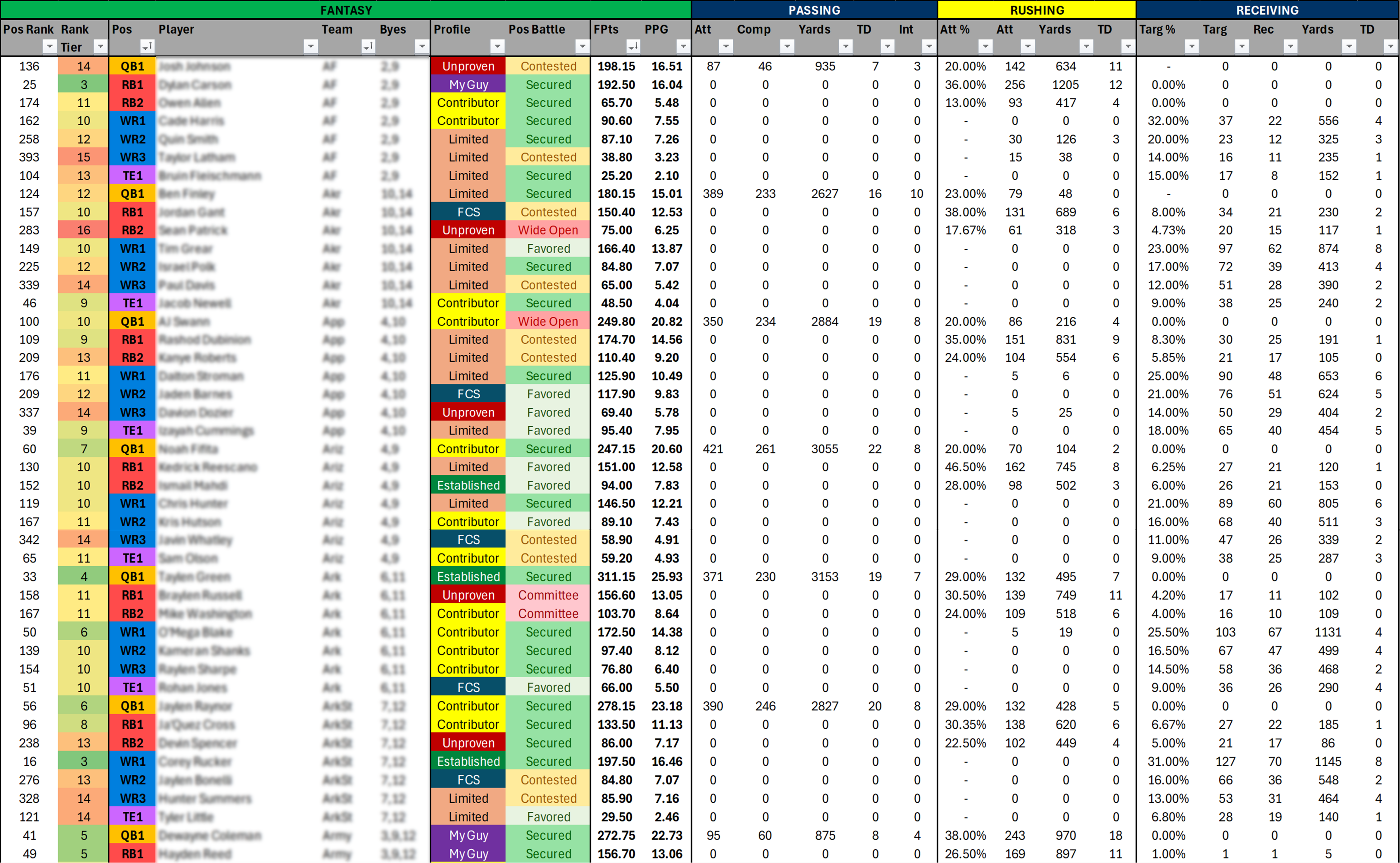This screenshot has width=1400, height=863.
Task: Select the rushing yards cell showing 1205
Action: [1065, 84]
